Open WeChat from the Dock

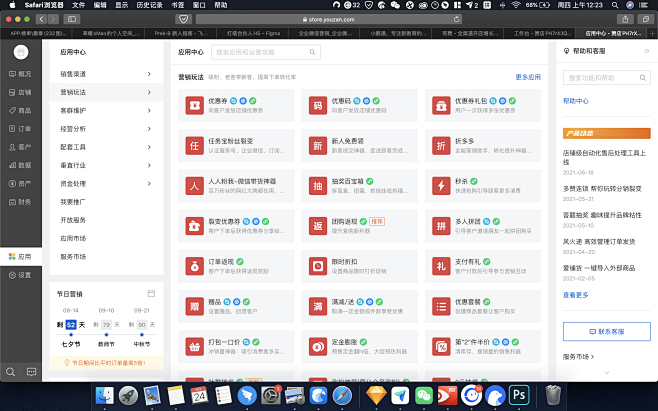(423, 395)
